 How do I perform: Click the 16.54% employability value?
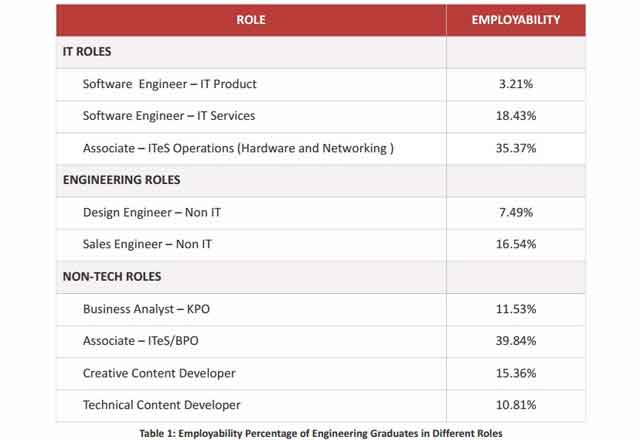[x=517, y=244]
